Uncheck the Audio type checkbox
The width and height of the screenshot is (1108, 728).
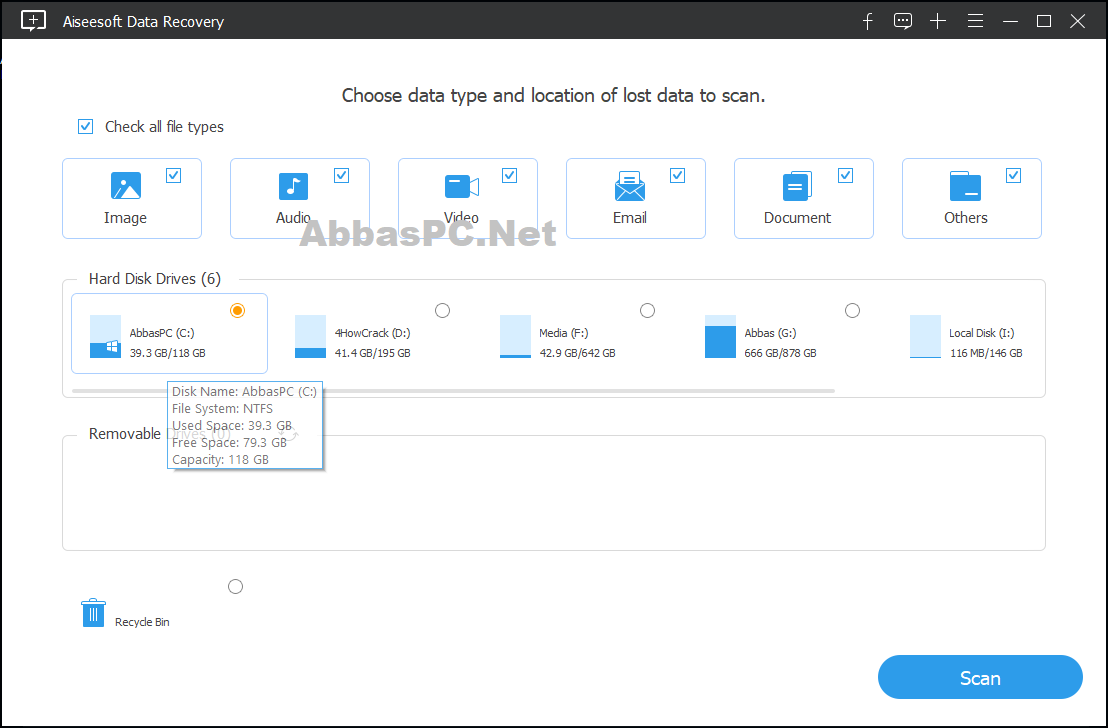coord(341,175)
